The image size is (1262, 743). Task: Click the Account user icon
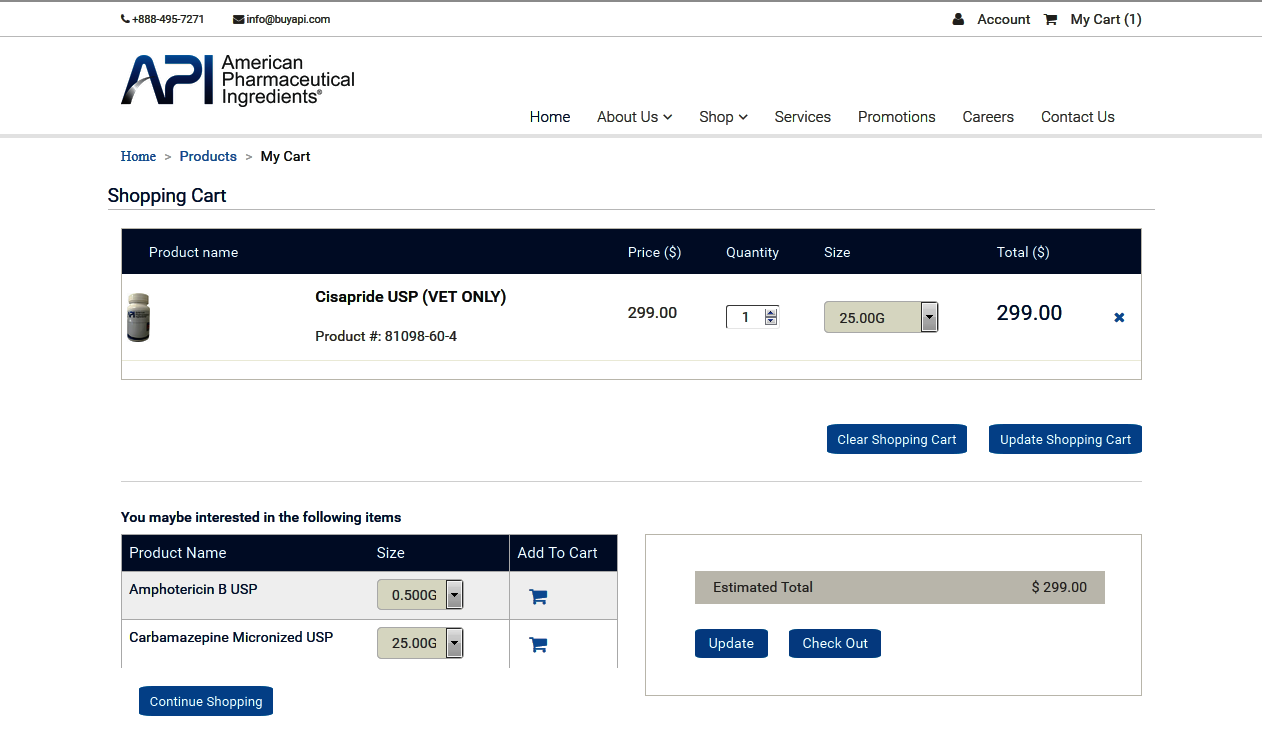(x=959, y=19)
